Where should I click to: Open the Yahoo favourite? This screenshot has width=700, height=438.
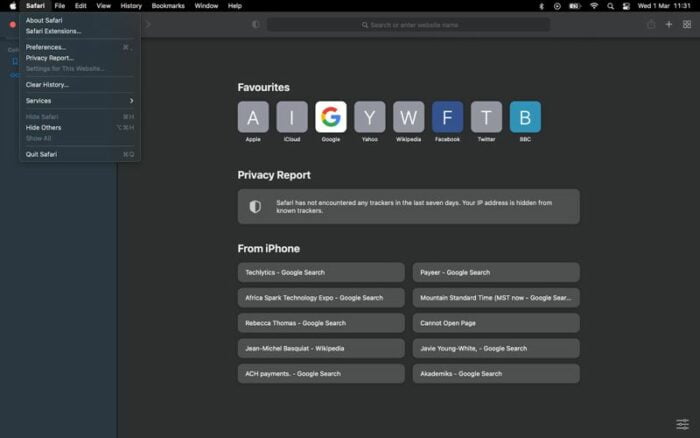coord(370,117)
